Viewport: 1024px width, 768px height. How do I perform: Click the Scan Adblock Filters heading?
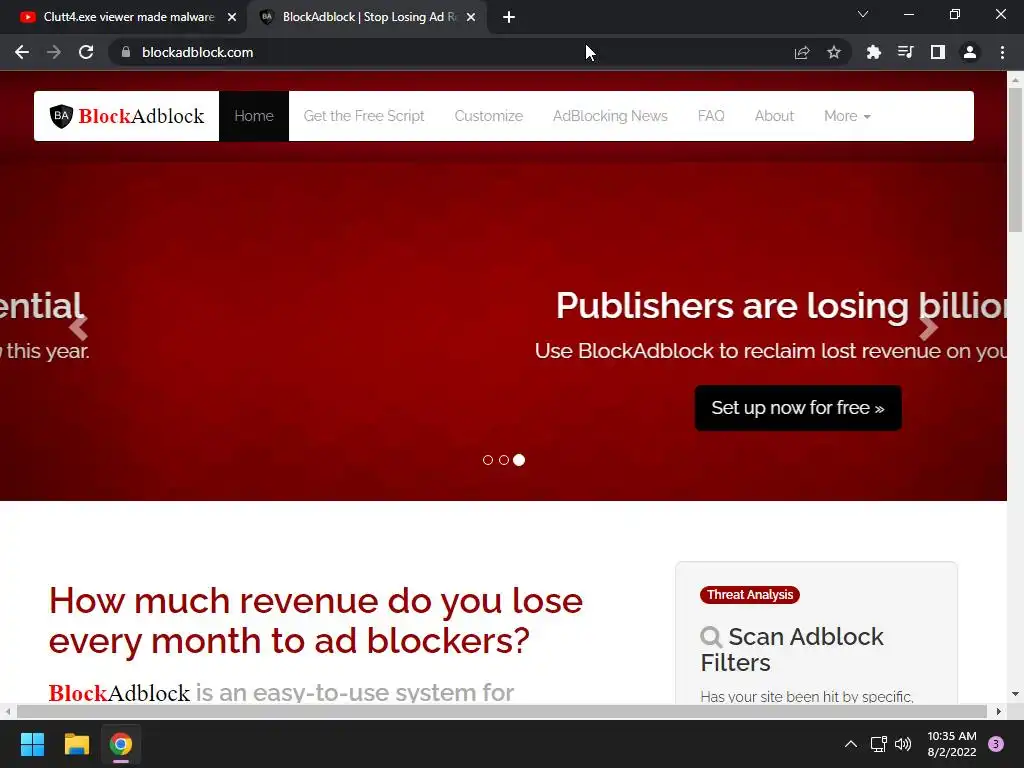792,649
